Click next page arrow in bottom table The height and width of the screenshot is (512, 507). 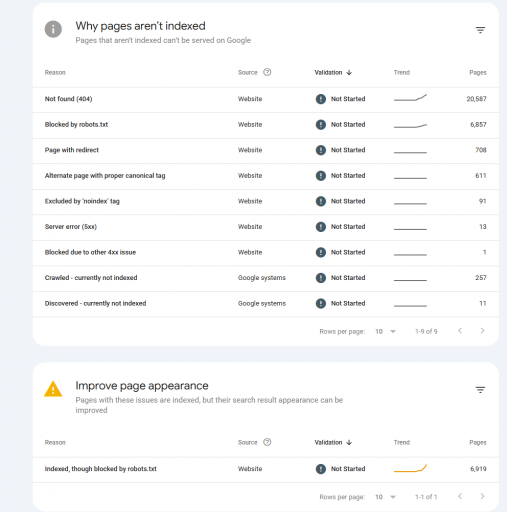(482, 496)
